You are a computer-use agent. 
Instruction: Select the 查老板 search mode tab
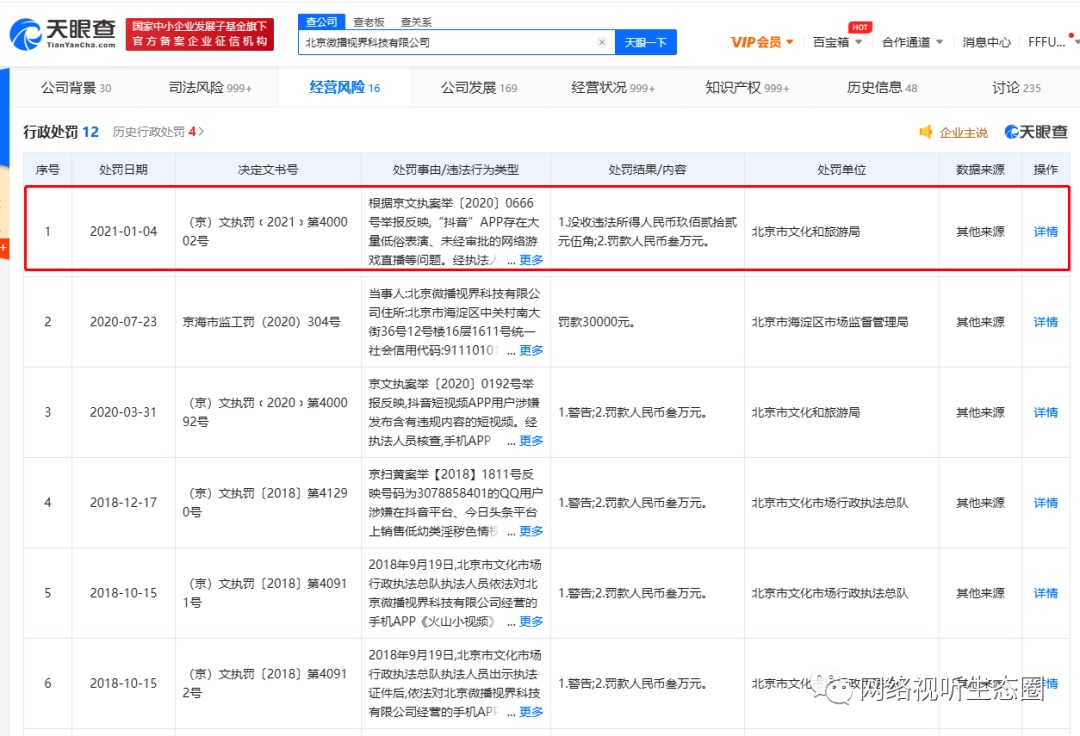click(x=368, y=21)
